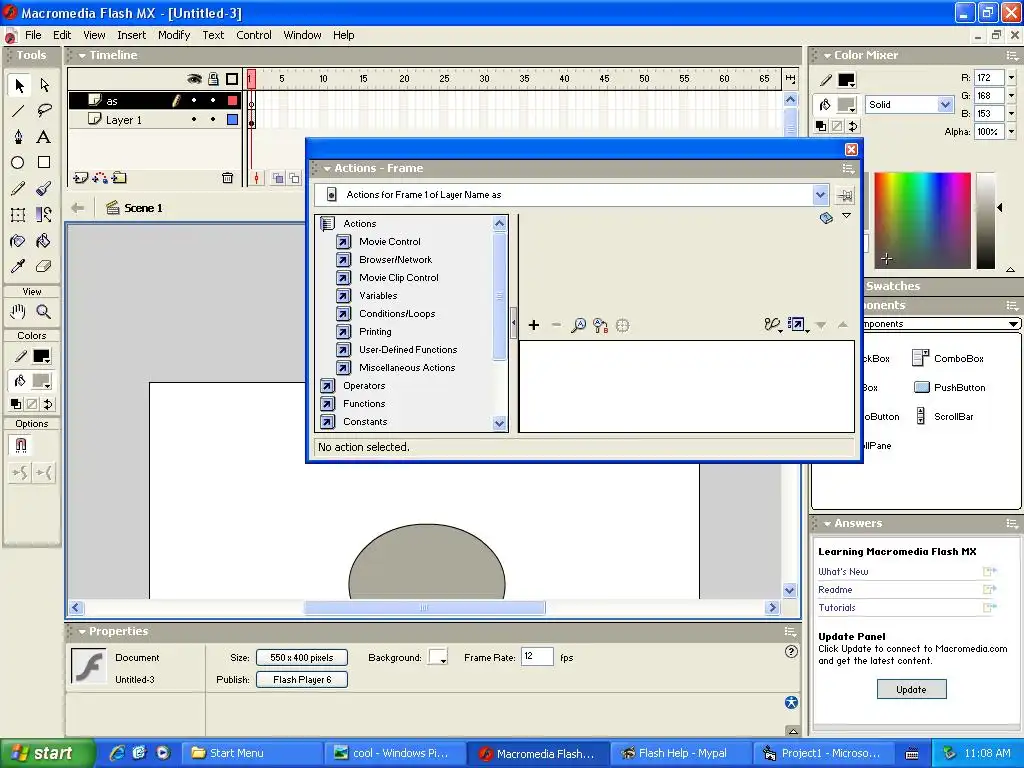Screen dimensions: 1024x768
Task: Toggle outline color box of layer as
Action: tap(232, 101)
